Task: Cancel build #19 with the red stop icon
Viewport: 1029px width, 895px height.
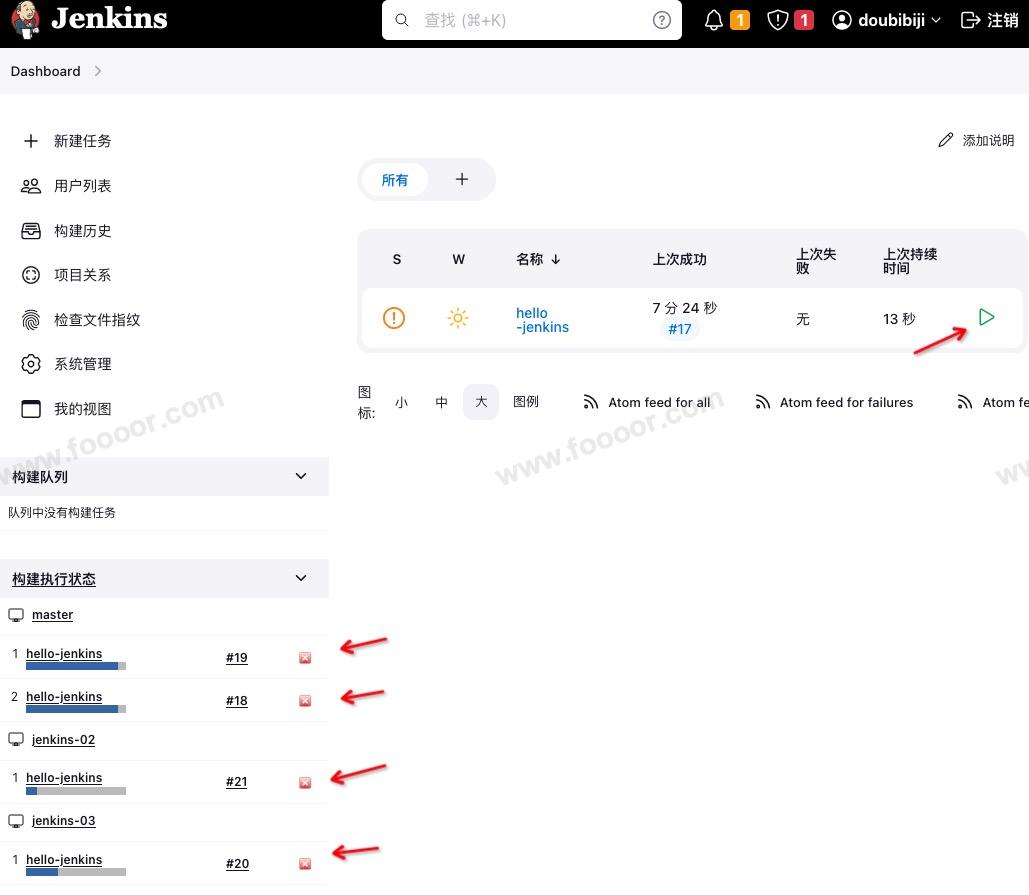Action: 305,658
